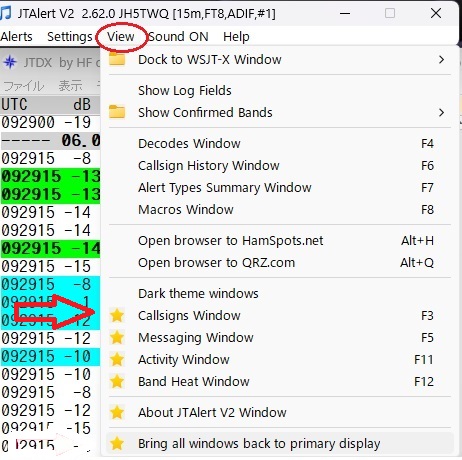Select cyan JTDX row 092915 -10

click(50, 356)
